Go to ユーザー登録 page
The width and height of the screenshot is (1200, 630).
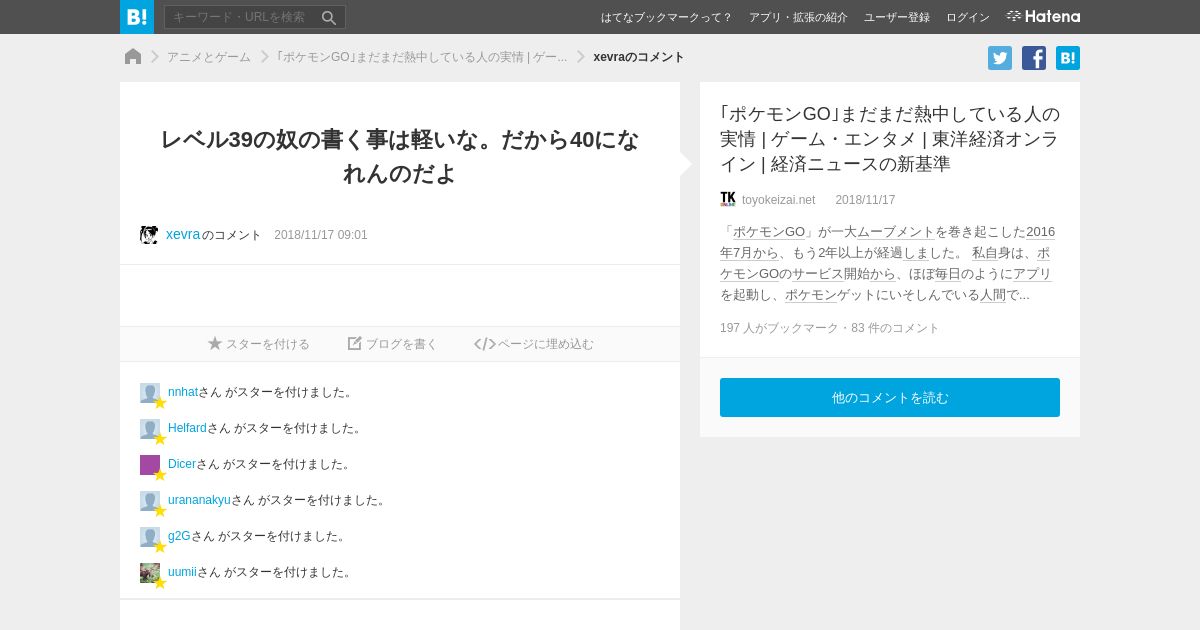click(897, 17)
